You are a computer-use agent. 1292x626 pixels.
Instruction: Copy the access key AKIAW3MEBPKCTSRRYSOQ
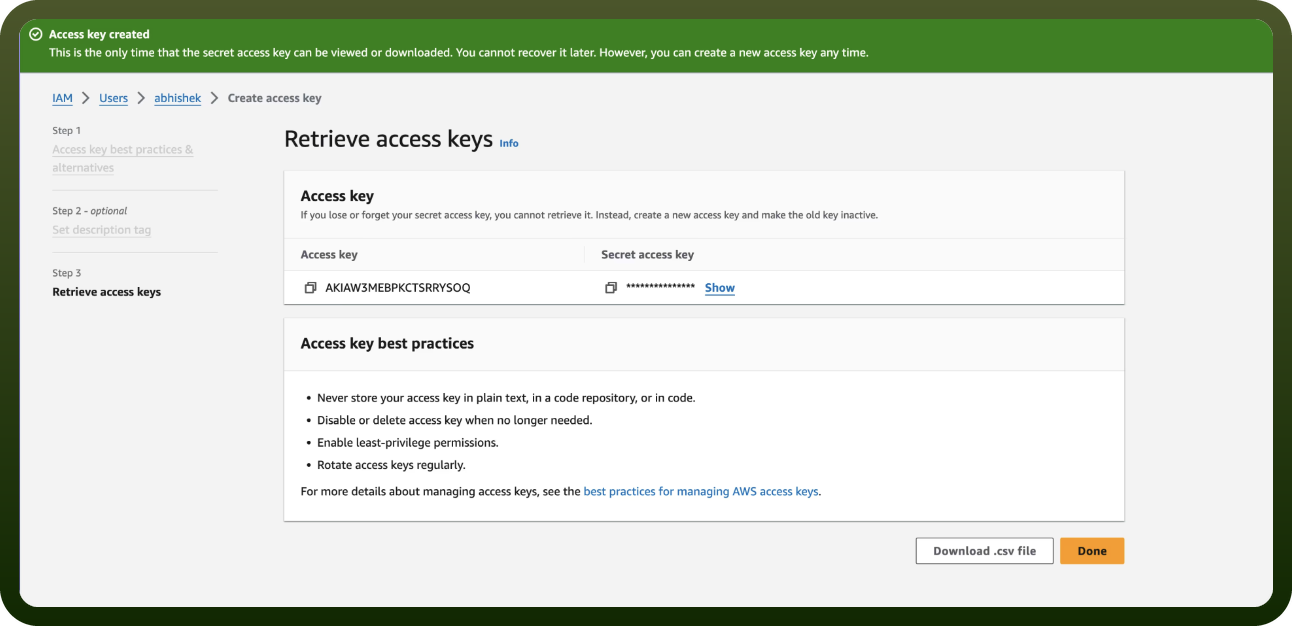[310, 288]
